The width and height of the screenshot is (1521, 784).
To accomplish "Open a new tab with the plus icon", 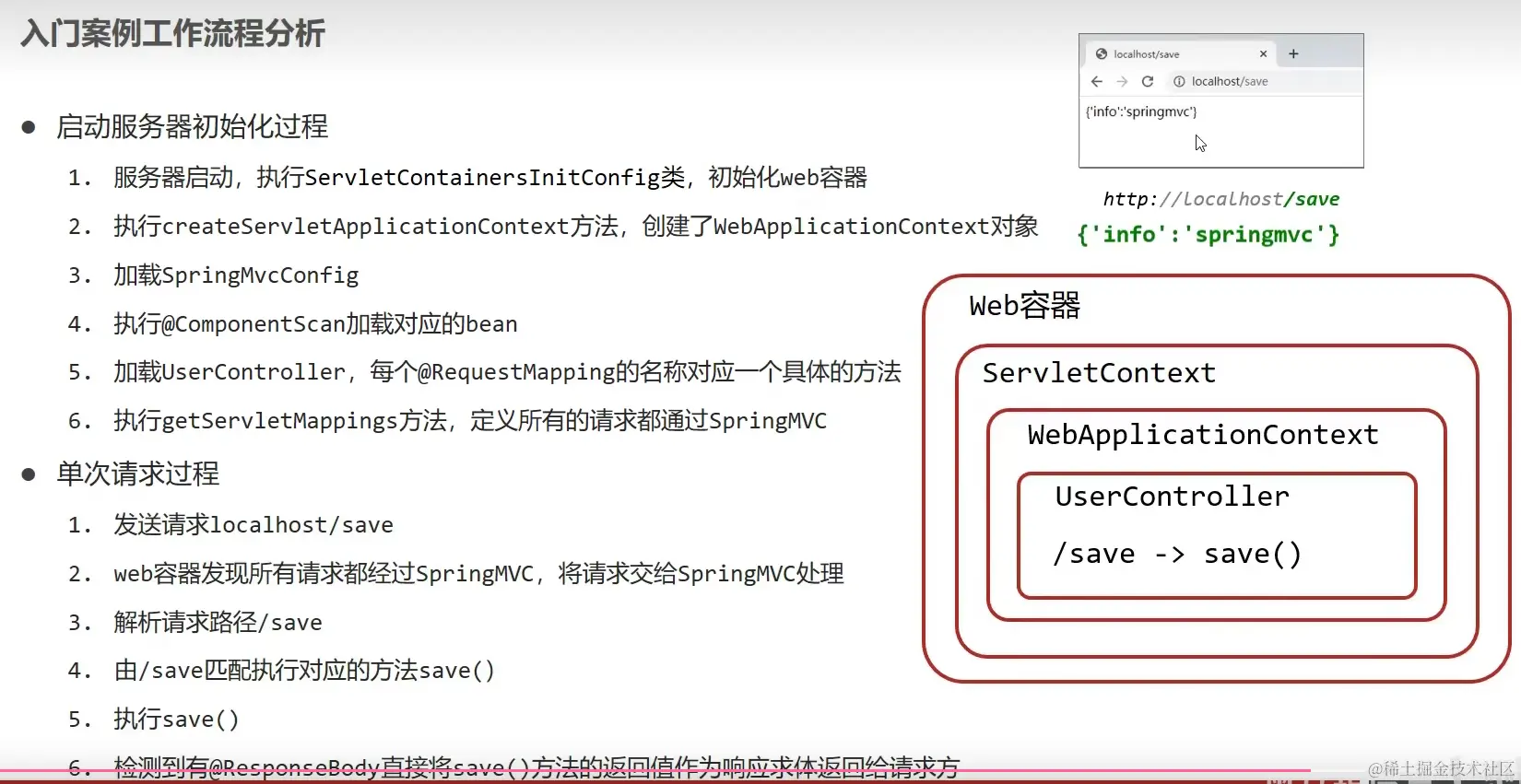I will click(1293, 53).
